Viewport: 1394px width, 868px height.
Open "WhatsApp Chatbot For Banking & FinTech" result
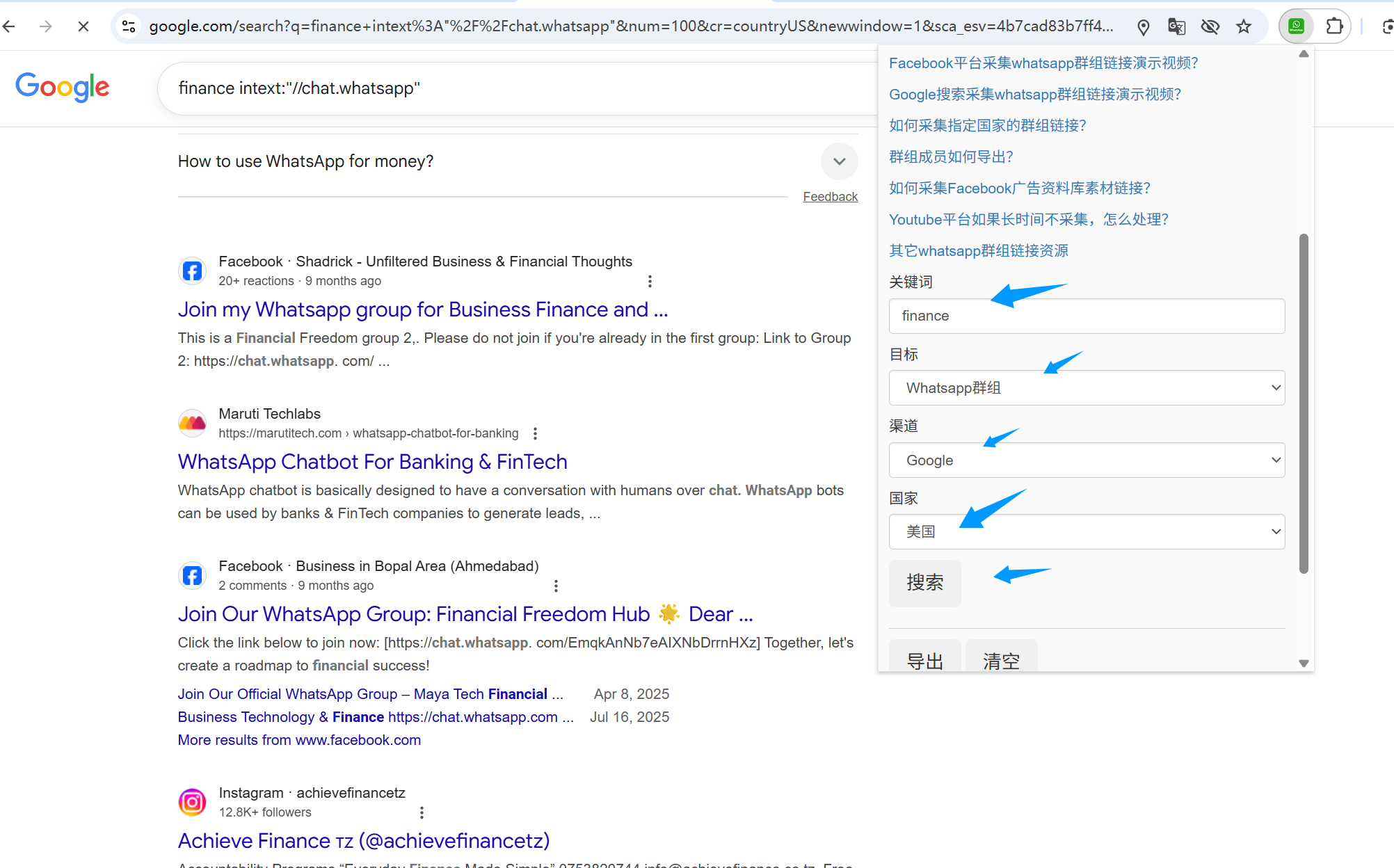[372, 462]
